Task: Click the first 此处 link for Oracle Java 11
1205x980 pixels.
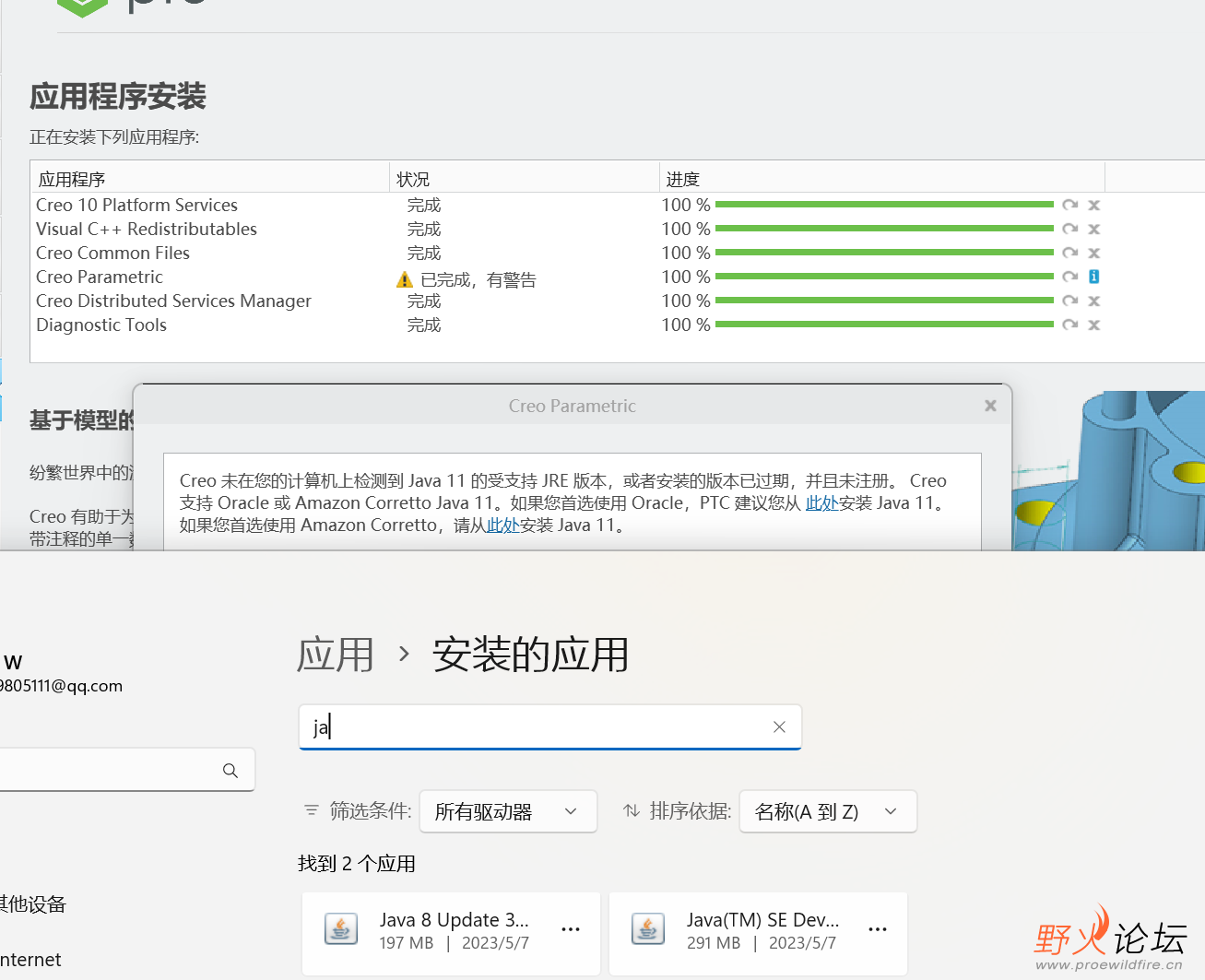Action: point(822,502)
